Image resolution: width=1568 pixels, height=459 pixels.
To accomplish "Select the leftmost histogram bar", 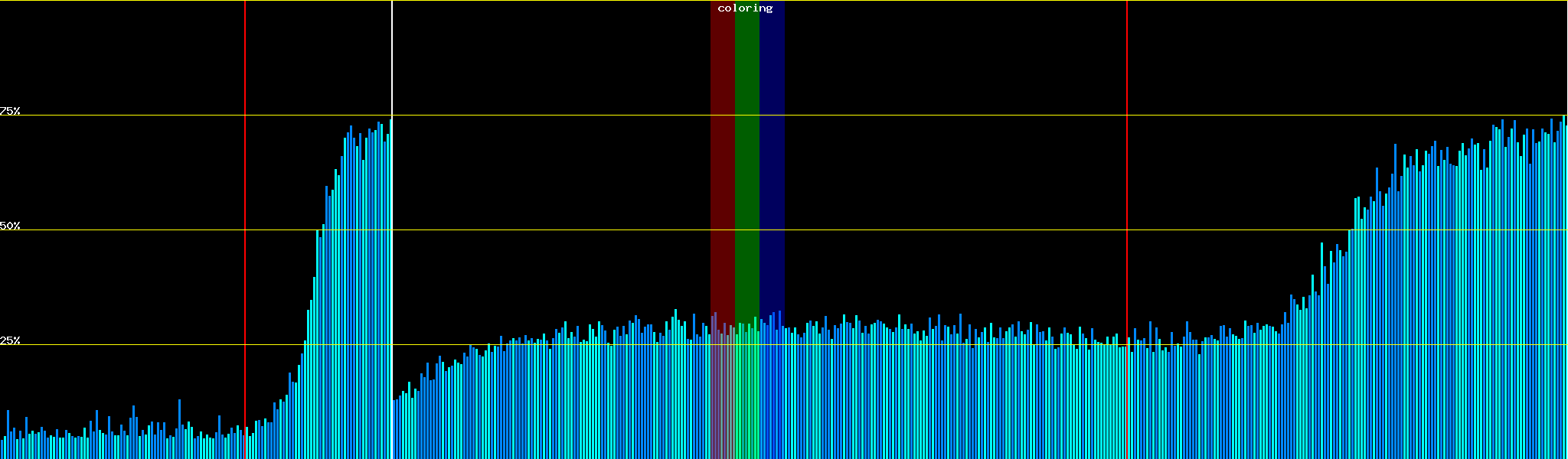I will [x=2, y=449].
